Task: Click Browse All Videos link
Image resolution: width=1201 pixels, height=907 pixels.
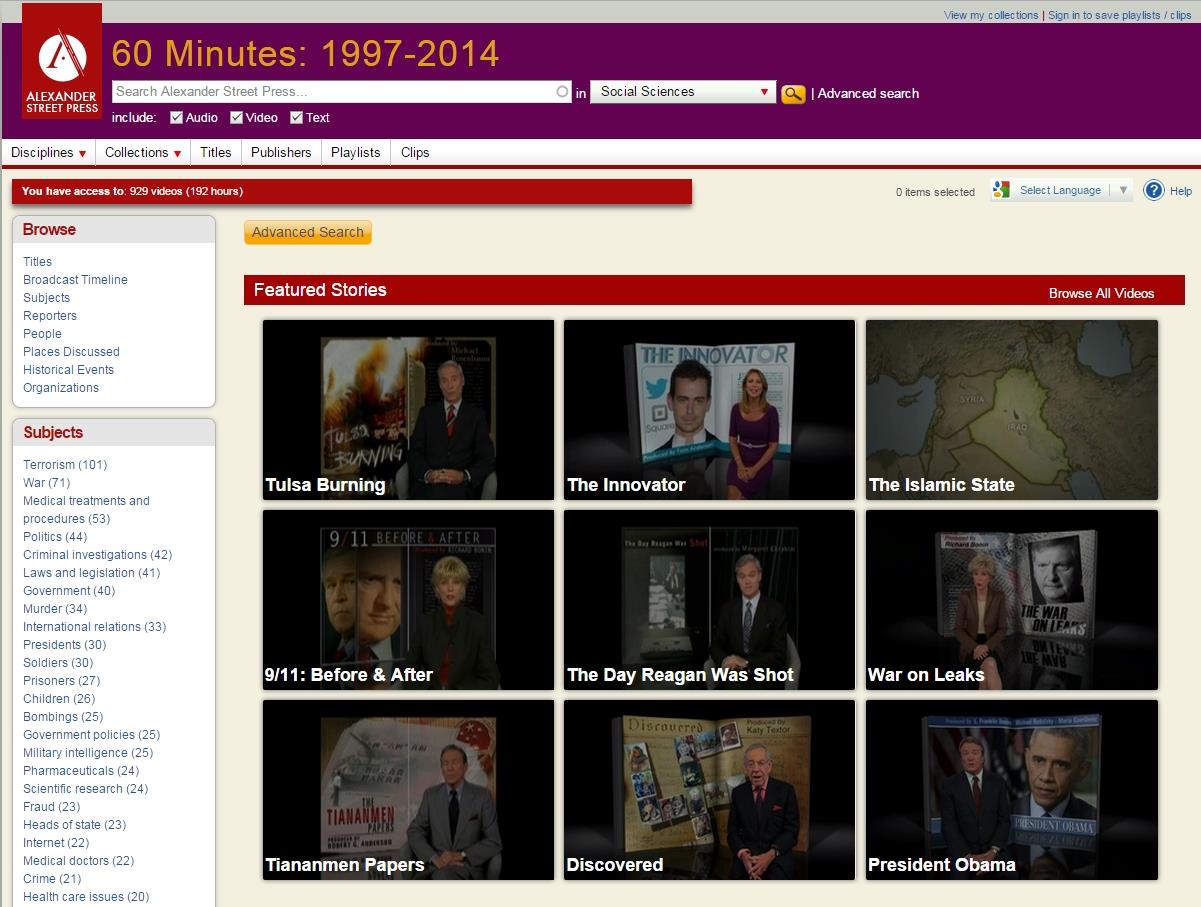Action: (x=1101, y=293)
